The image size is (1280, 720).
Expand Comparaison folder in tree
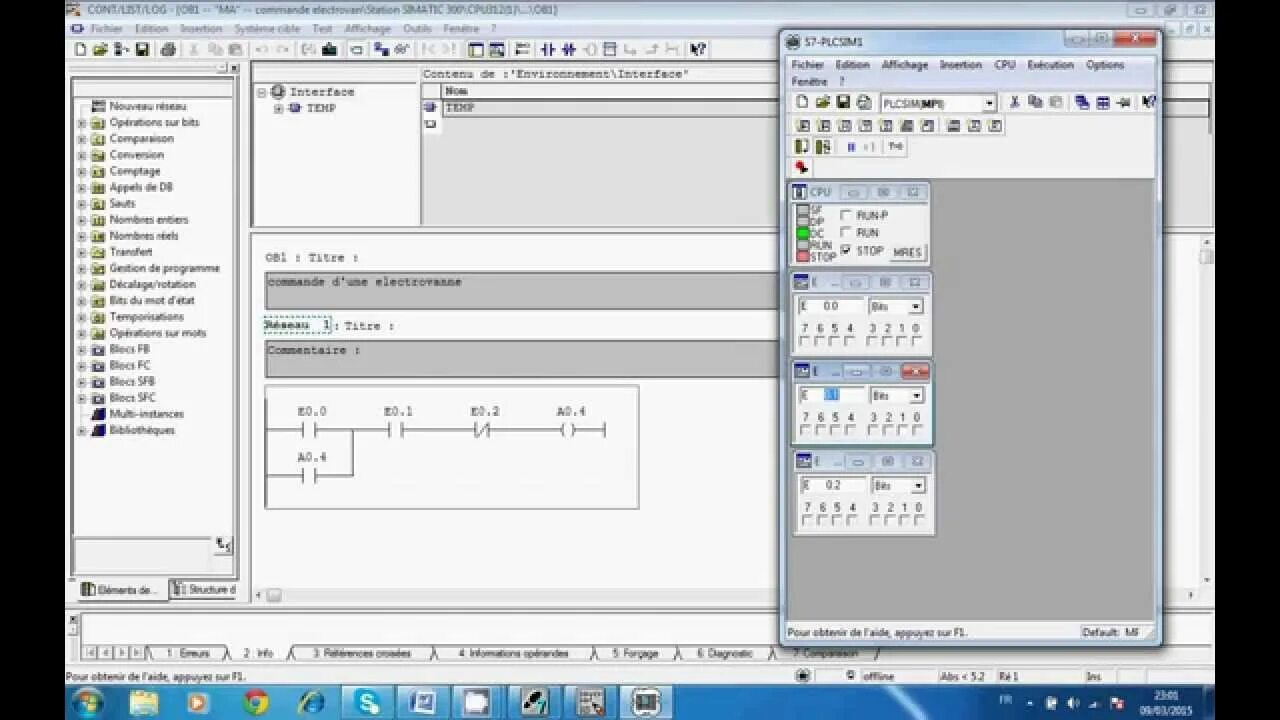[82, 139]
